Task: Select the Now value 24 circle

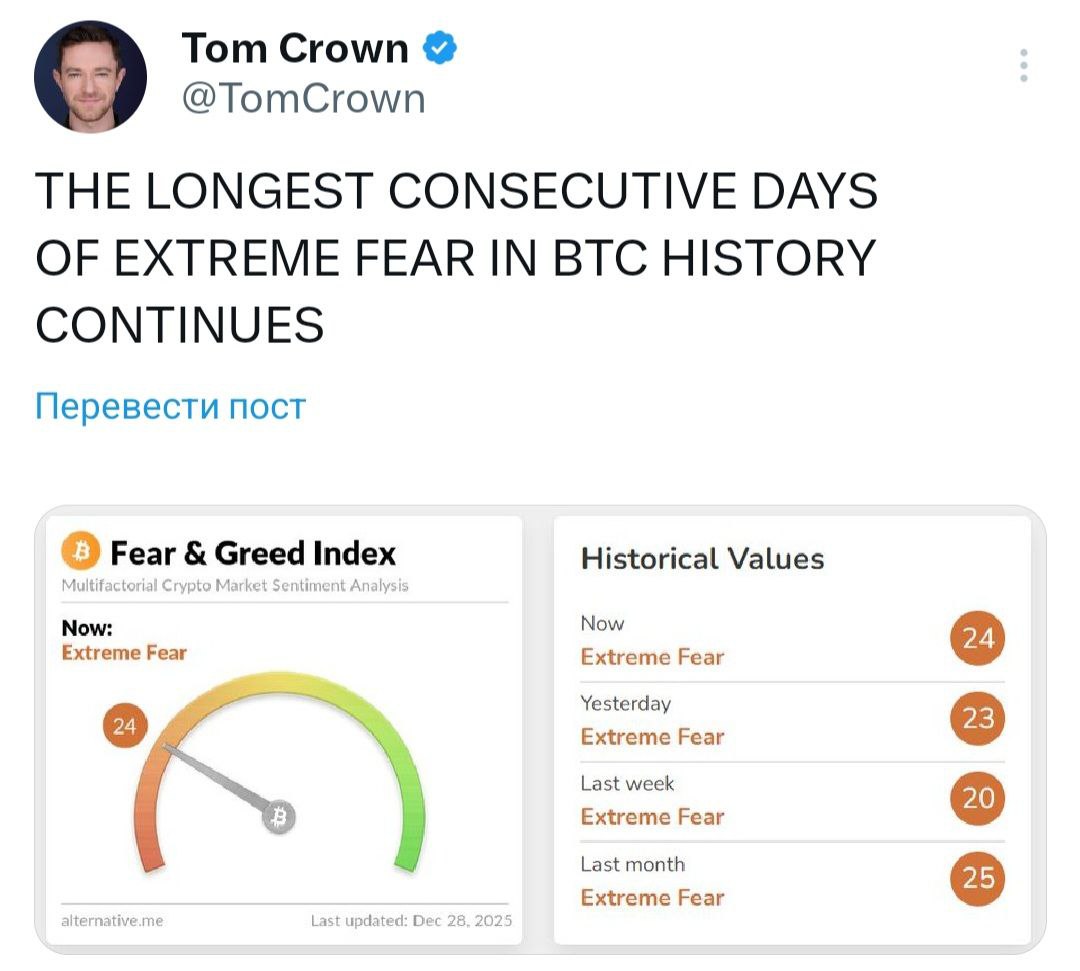Action: (x=977, y=638)
